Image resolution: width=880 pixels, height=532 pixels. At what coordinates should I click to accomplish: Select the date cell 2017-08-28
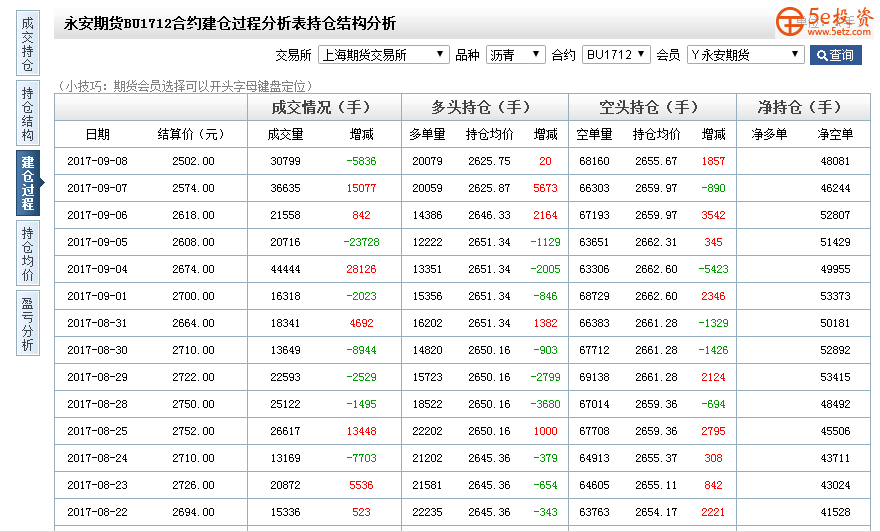(98, 404)
